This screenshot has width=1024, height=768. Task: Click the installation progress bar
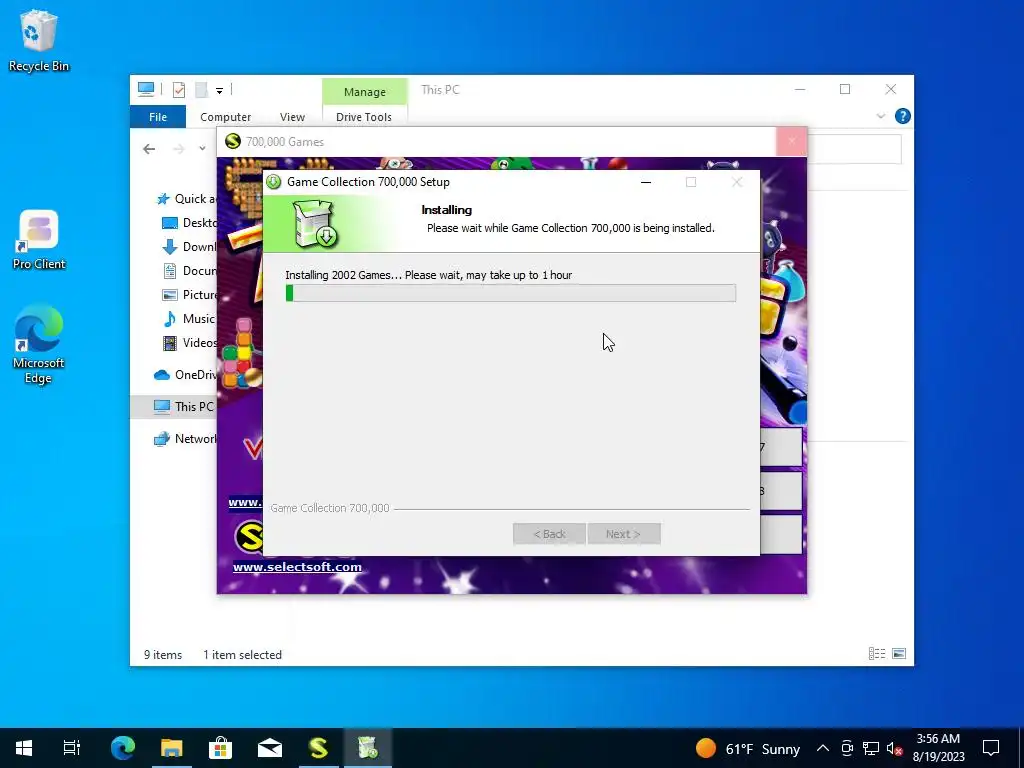tap(511, 293)
